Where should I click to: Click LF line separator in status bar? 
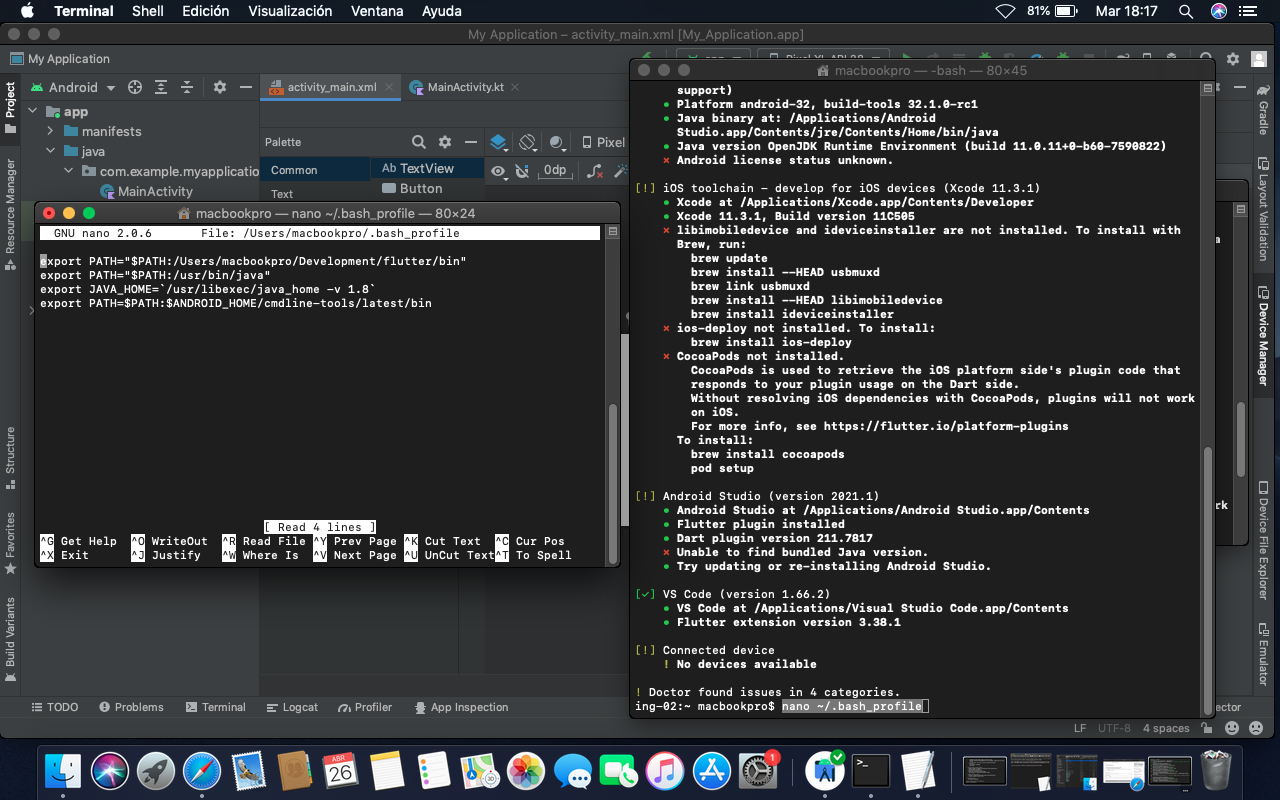[x=1080, y=728]
